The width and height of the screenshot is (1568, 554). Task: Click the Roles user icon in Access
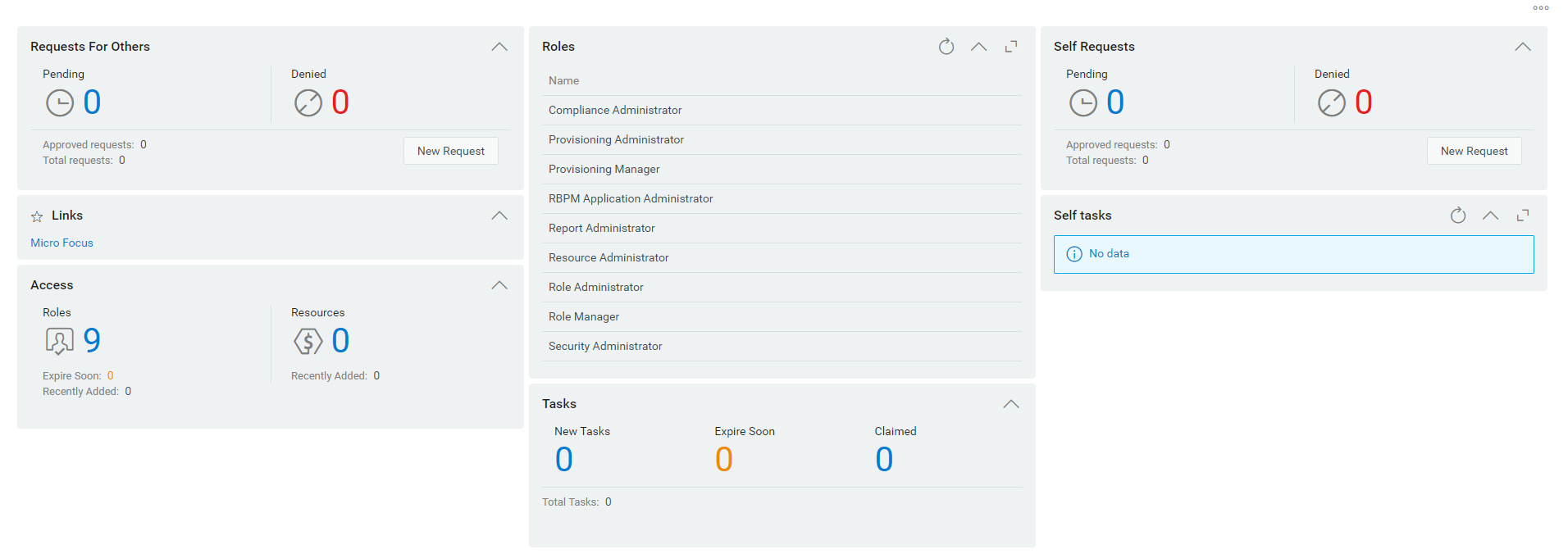click(x=60, y=341)
